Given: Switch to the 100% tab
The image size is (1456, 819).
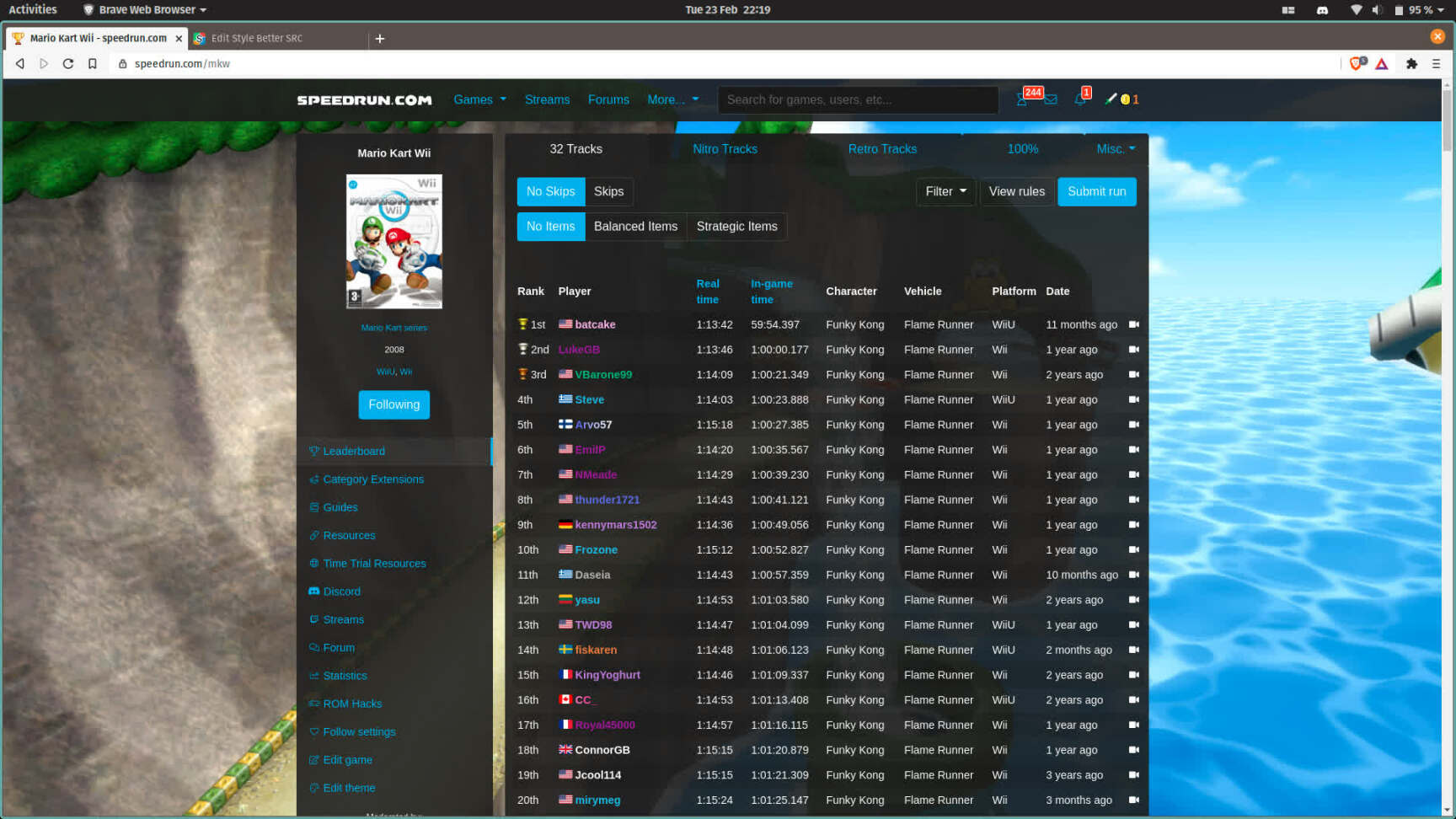Looking at the screenshot, I should point(1023,149).
